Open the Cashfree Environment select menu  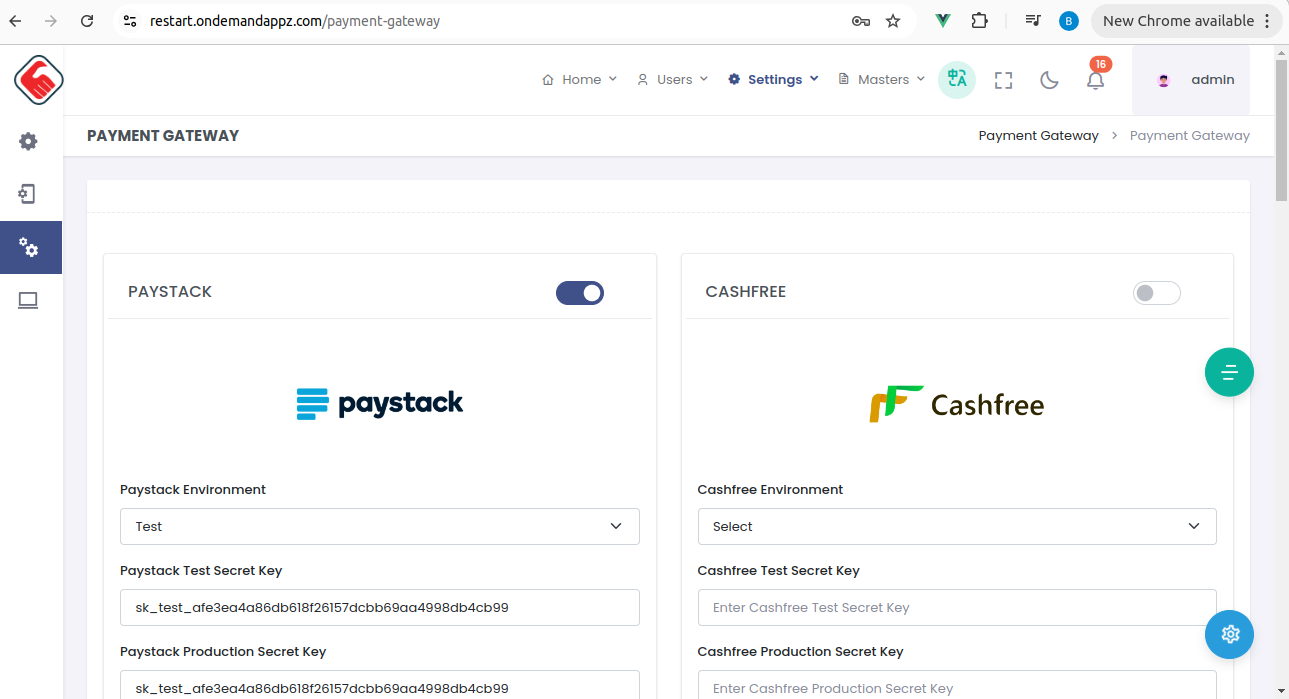956,526
